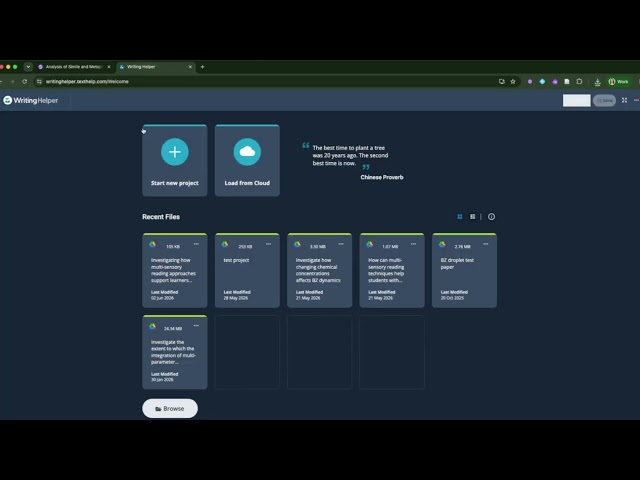Click the document-shaped extension icon
This screenshot has height=480, width=640.
pyautogui.click(x=567, y=82)
